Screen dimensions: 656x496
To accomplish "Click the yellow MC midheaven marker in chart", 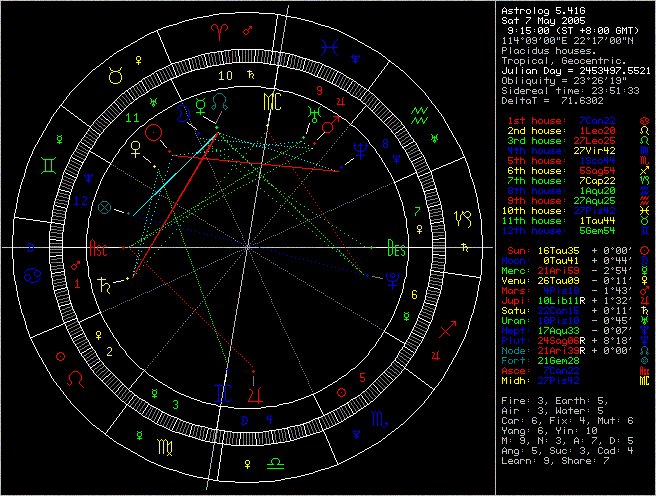I will [272, 103].
